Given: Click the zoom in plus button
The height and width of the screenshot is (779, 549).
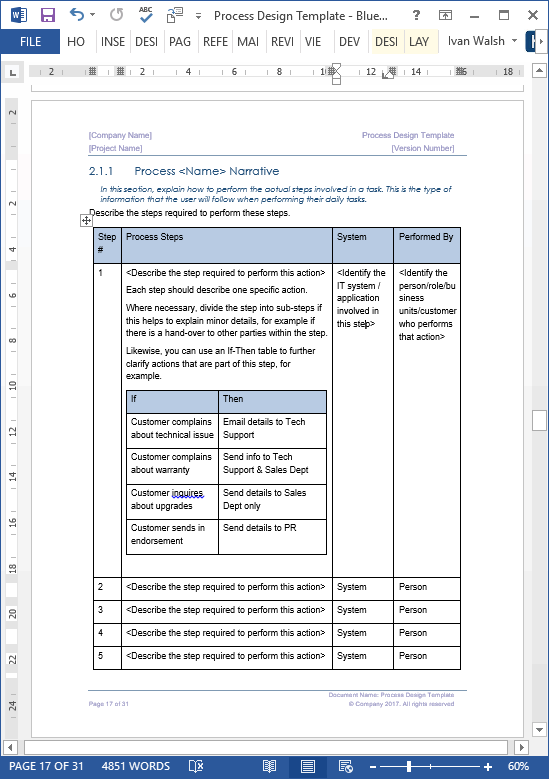Looking at the screenshot, I should click(488, 767).
